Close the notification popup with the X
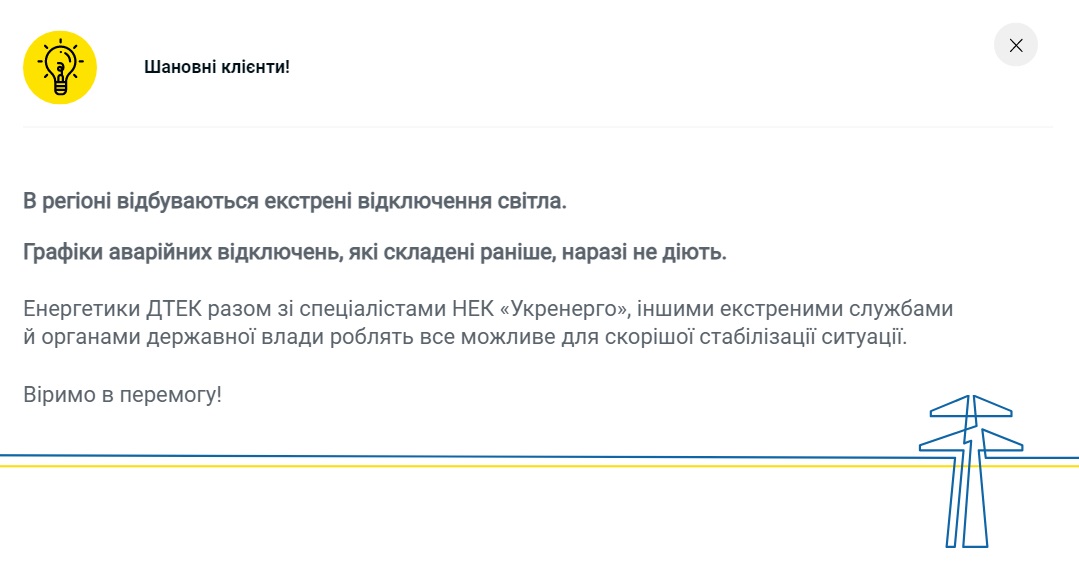 pos(1015,45)
